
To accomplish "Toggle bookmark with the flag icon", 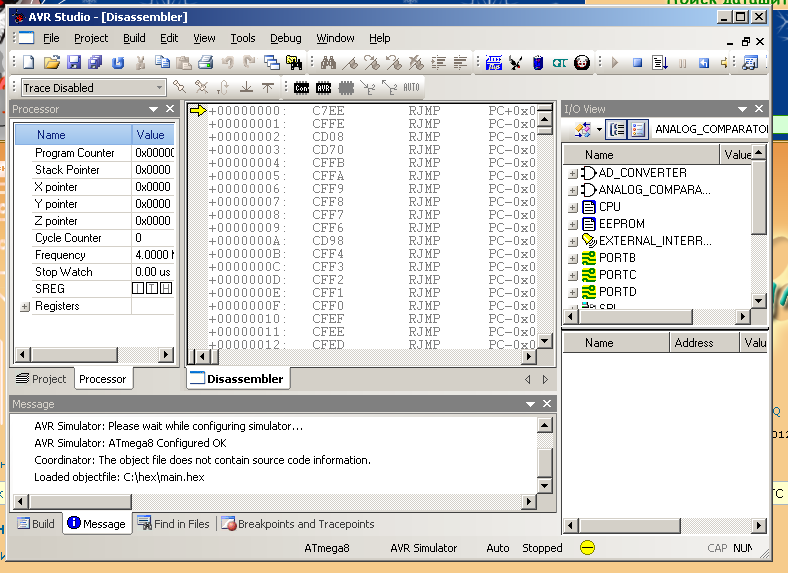I will [x=350, y=62].
